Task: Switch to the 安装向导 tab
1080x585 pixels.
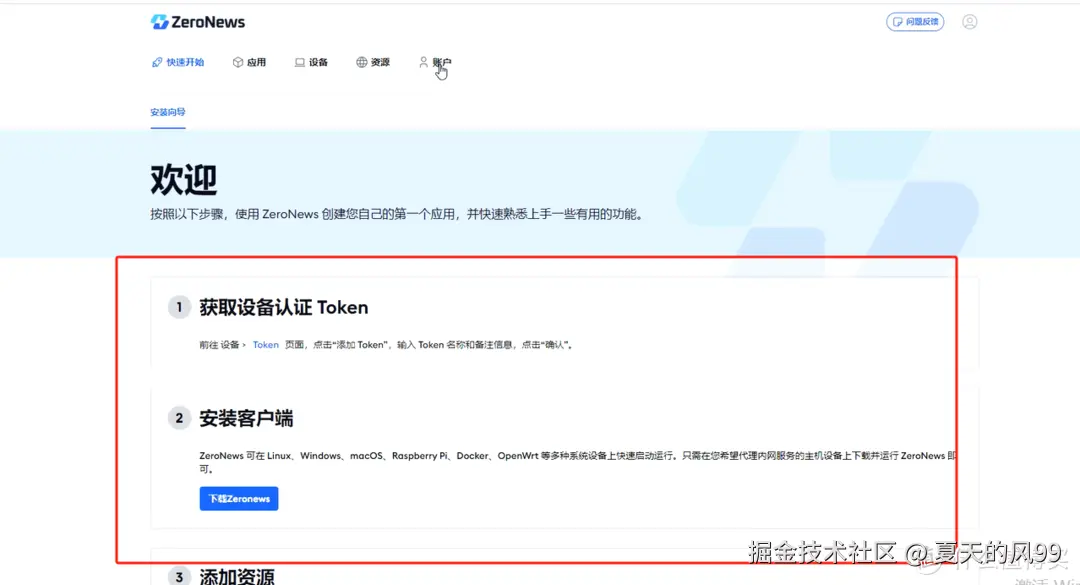Action: (167, 112)
